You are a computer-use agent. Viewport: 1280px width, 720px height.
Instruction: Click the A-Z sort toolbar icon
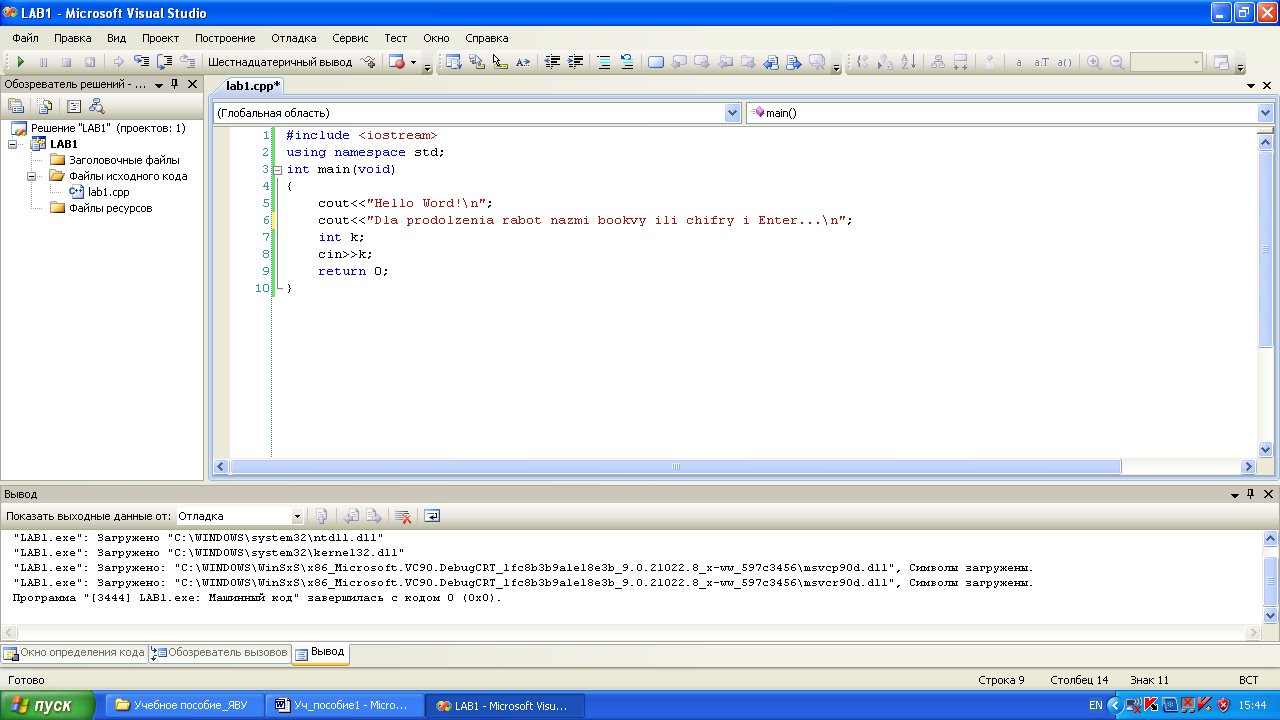908,62
